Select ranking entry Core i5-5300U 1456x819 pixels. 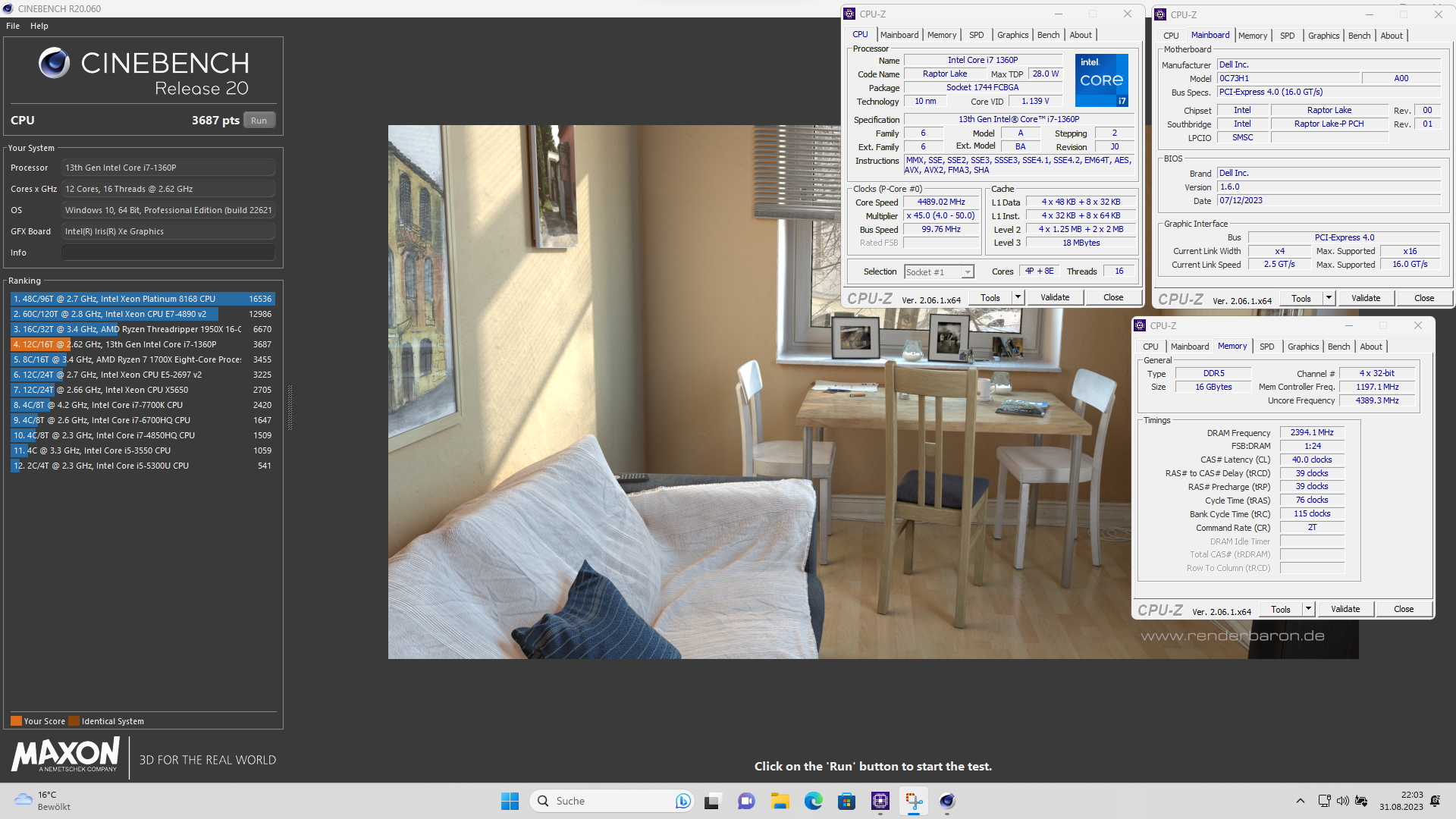click(x=142, y=466)
